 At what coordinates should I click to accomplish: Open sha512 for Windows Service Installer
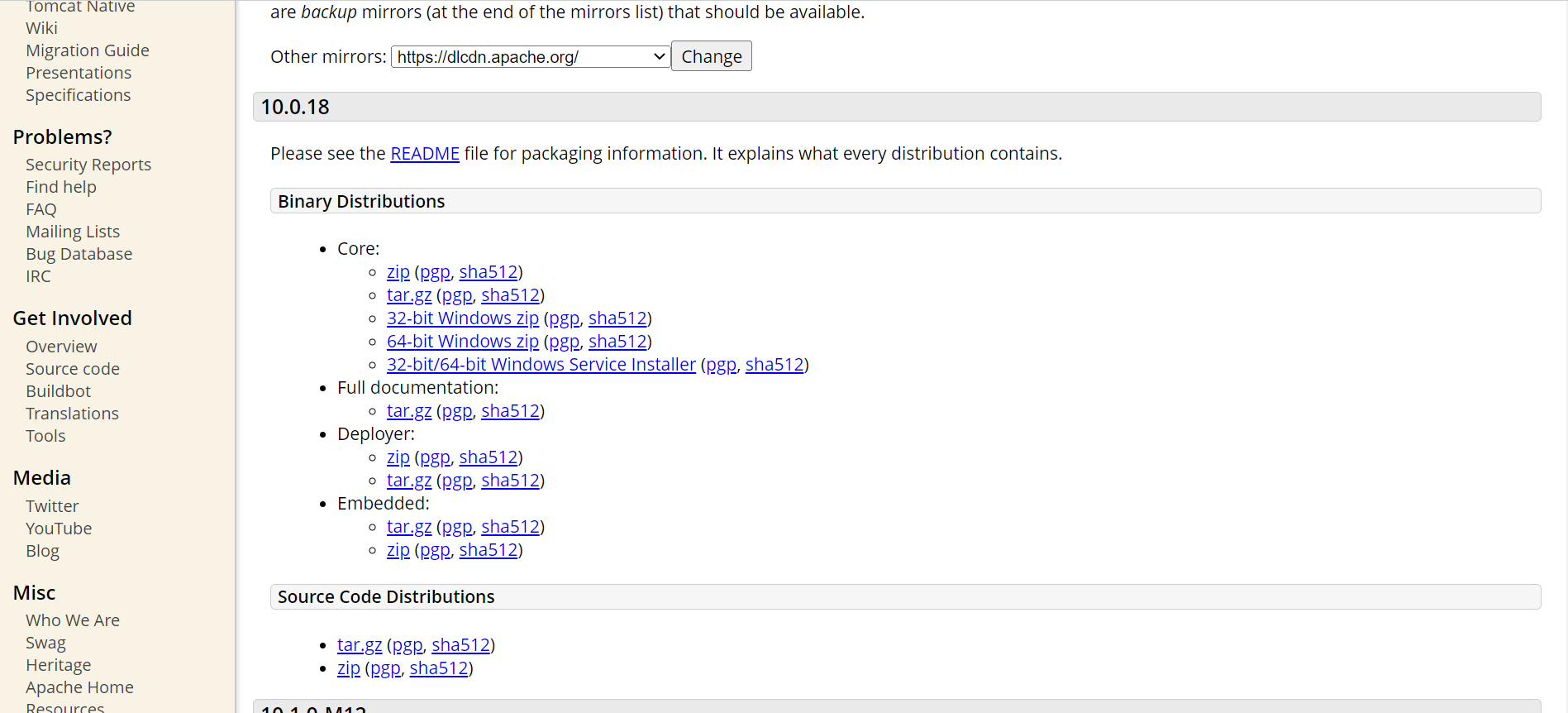click(774, 365)
